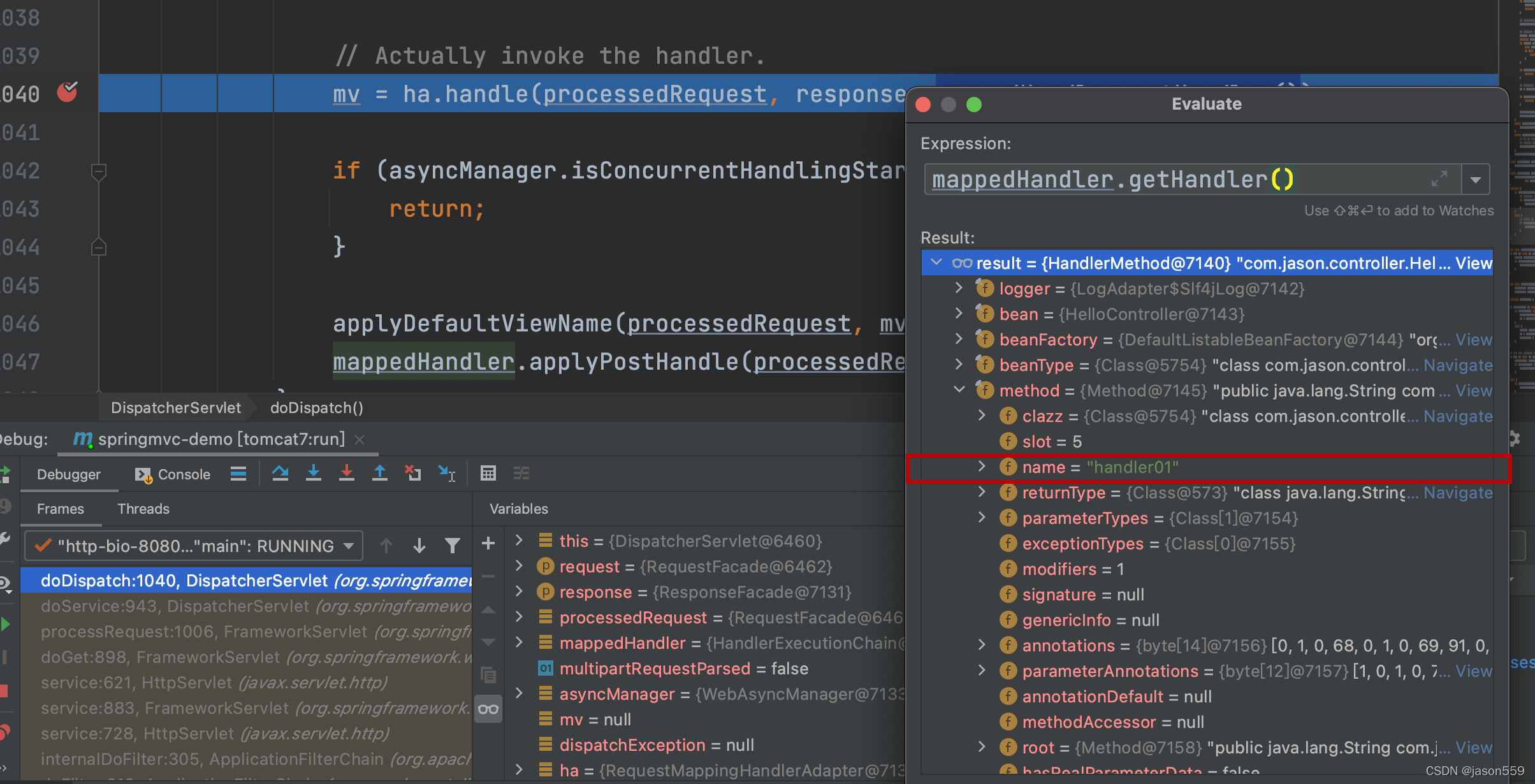This screenshot has width=1535, height=784.
Task: Expand the mappedHandler variable node
Action: pos(520,642)
